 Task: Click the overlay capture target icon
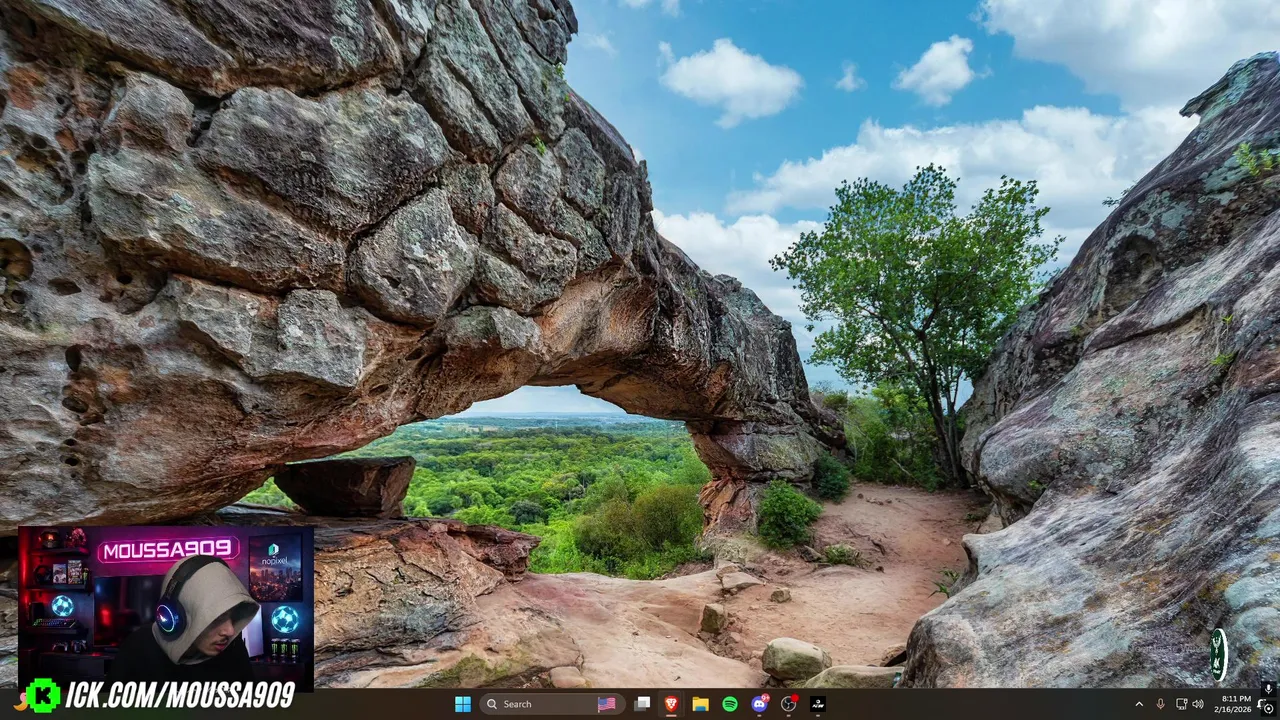point(1268,708)
